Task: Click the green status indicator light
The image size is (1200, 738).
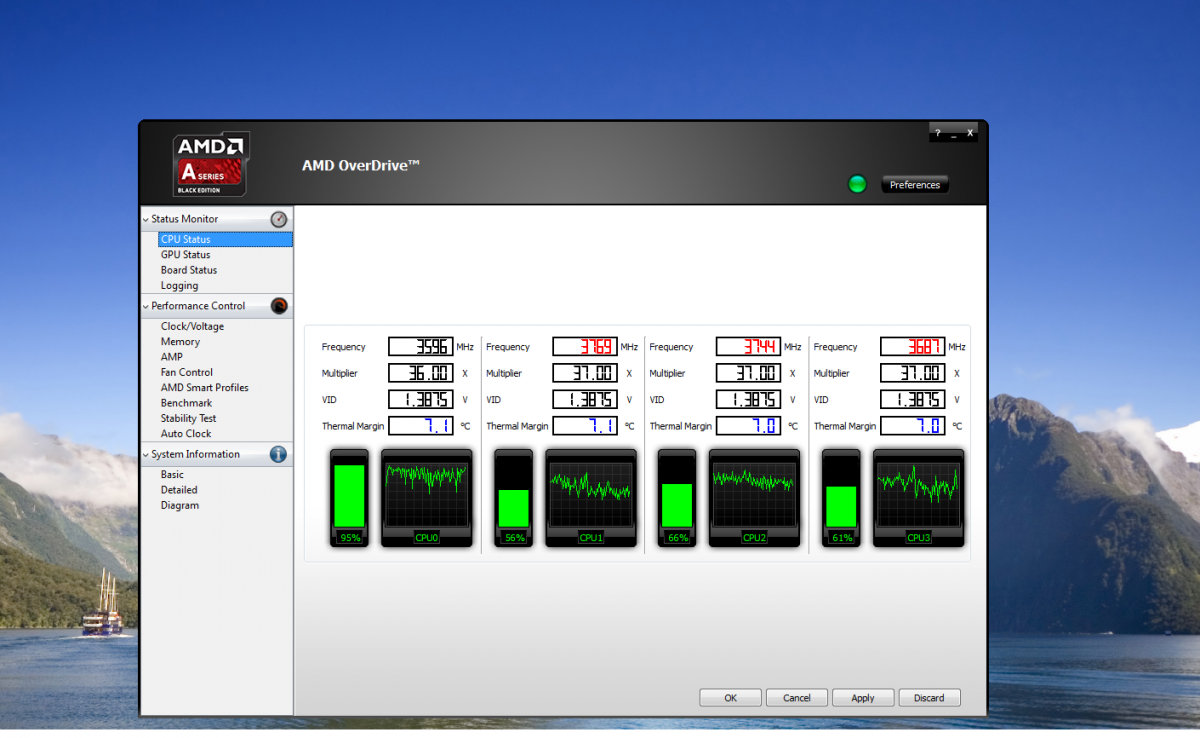Action: (x=857, y=184)
